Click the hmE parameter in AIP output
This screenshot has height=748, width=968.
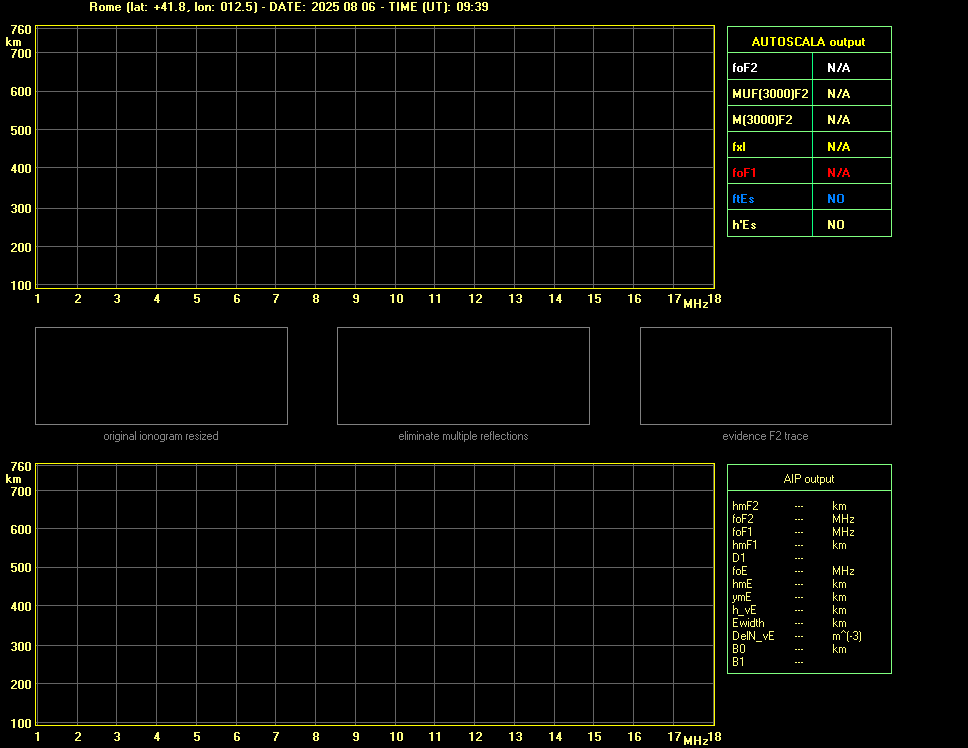[742, 584]
